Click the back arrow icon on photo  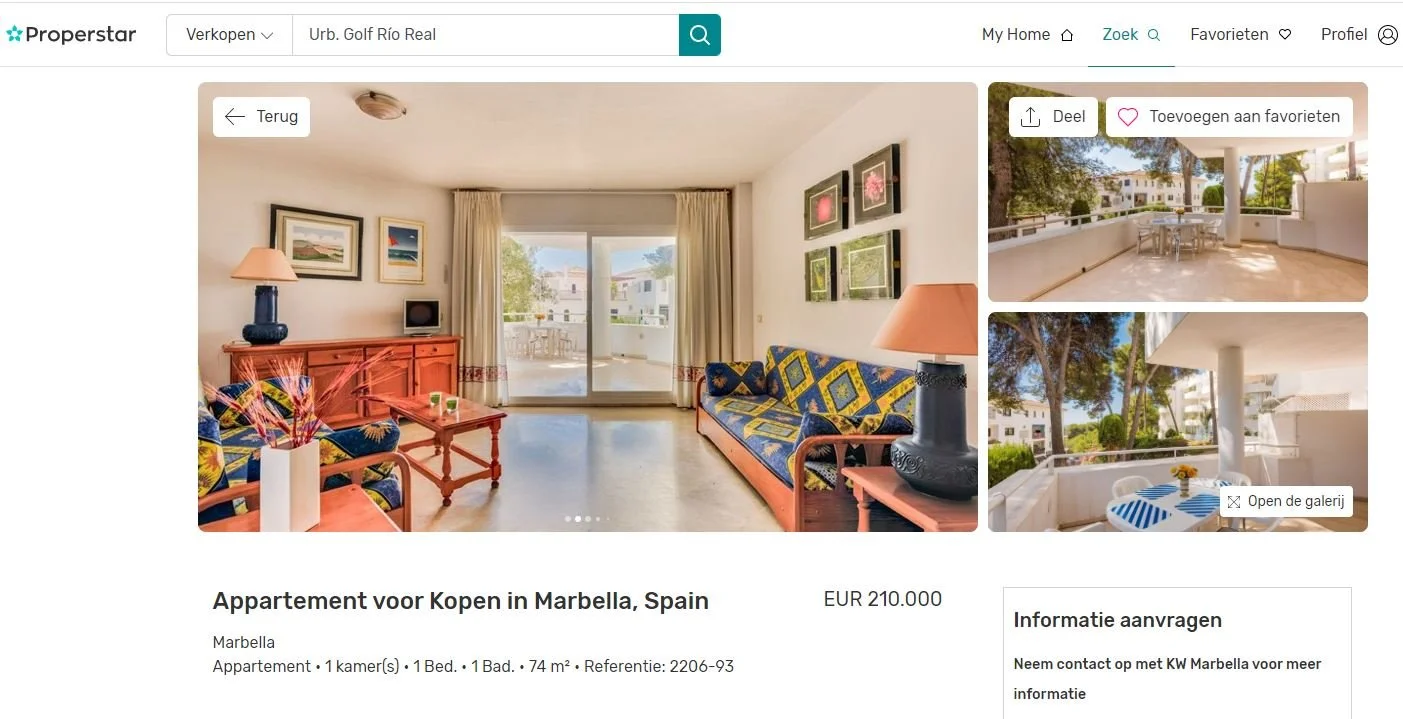coord(235,117)
